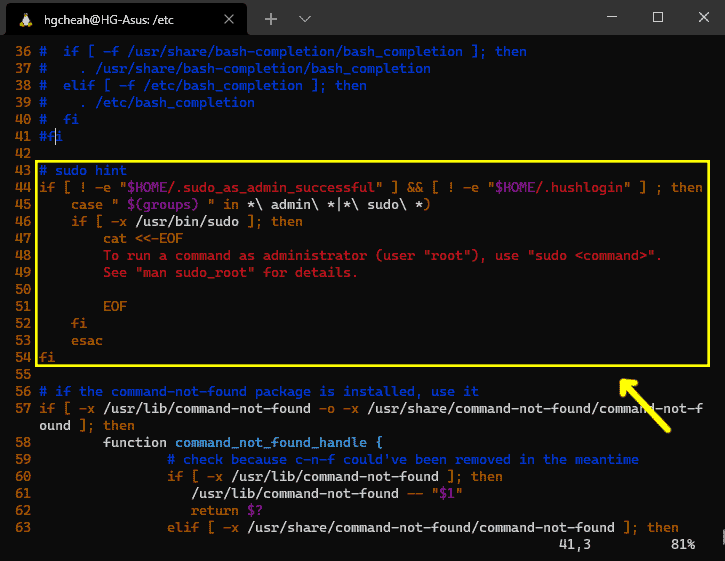Click 'sudo_root' on line 49
This screenshot has height=561, width=725.
(210, 272)
